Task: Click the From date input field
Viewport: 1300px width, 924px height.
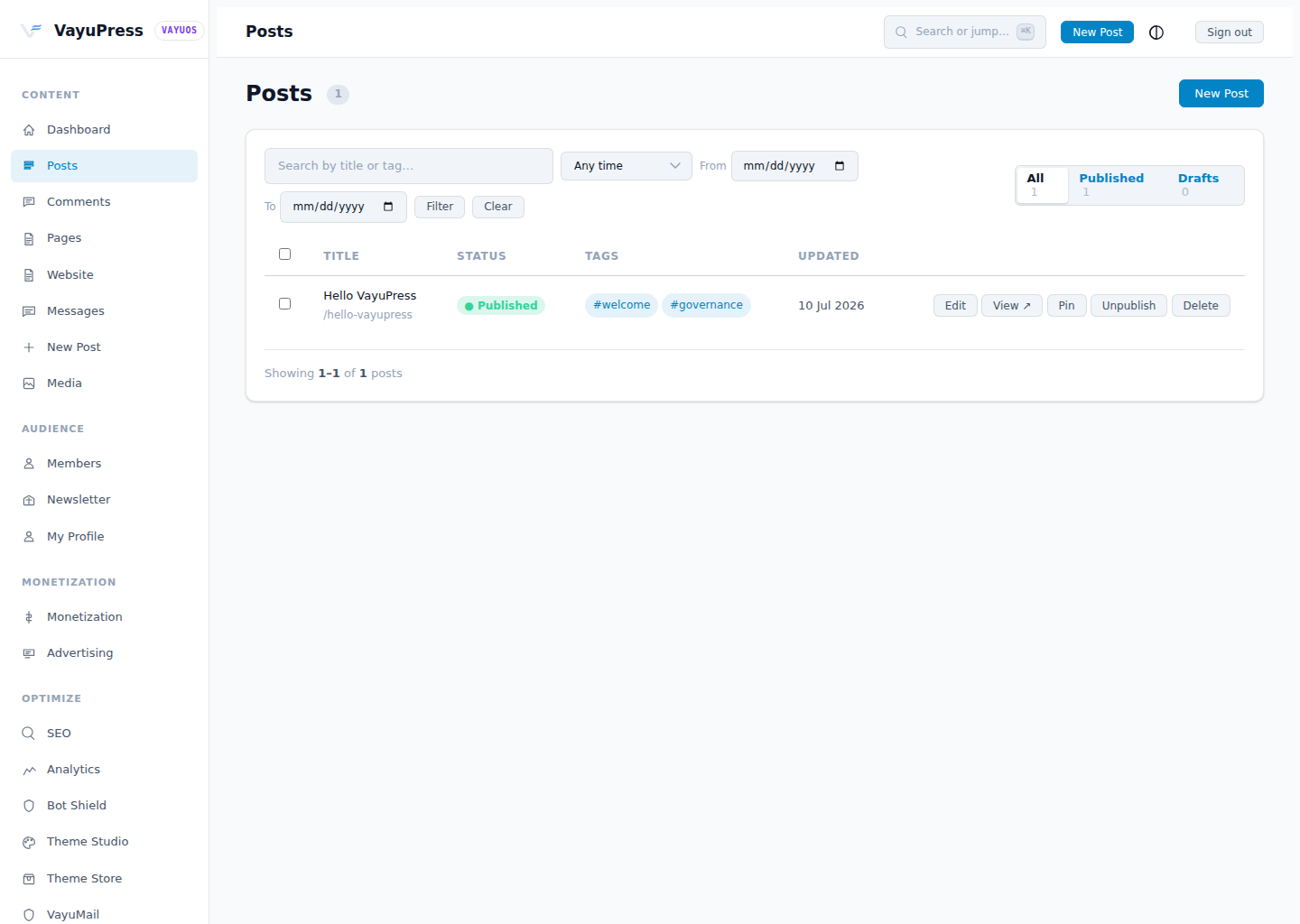Action: click(794, 166)
